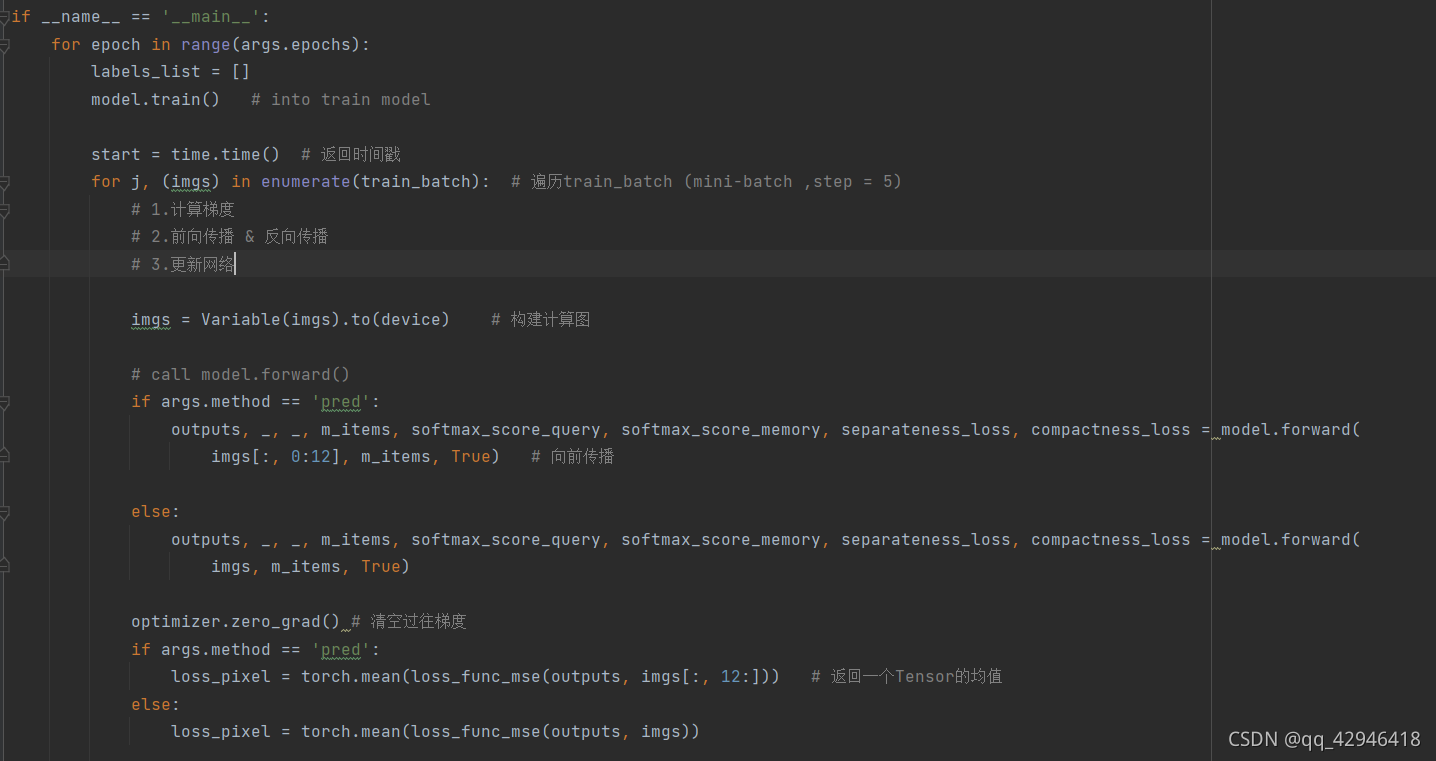1436x761 pixels.
Task: Click the '# 返回一个Tensor的均值' comment
Action: point(907,677)
